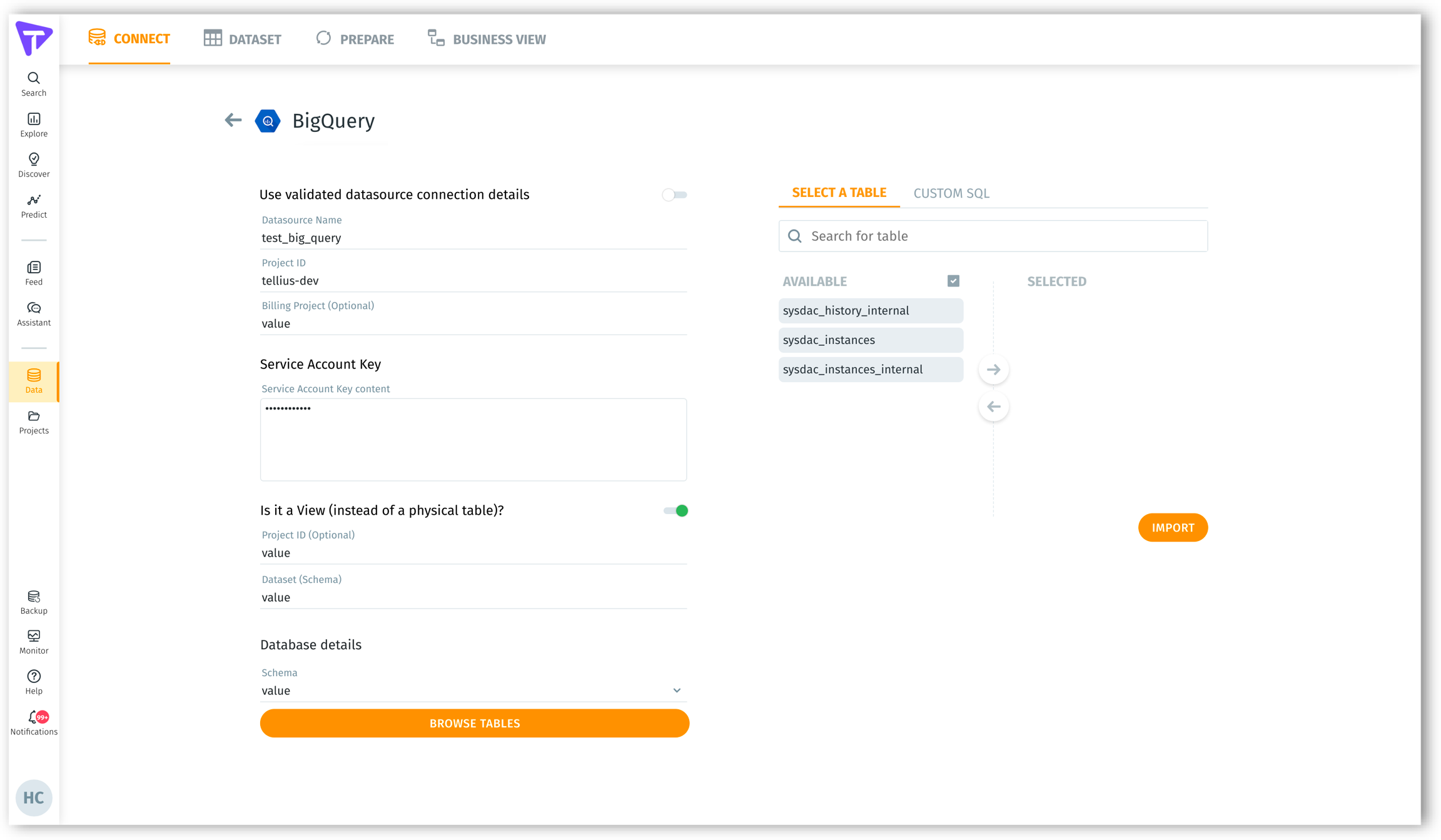1441x840 pixels.
Task: Open the HC user avatar menu
Action: pyautogui.click(x=34, y=797)
